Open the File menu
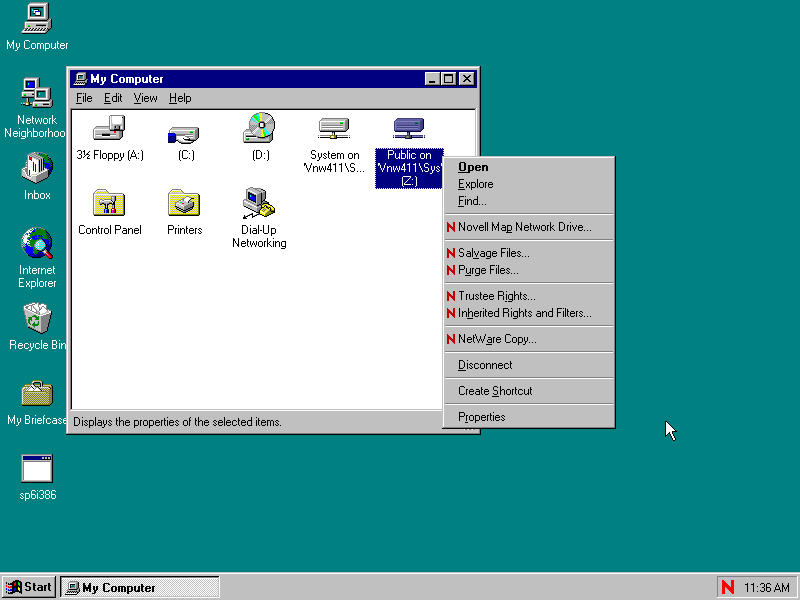 [84, 98]
